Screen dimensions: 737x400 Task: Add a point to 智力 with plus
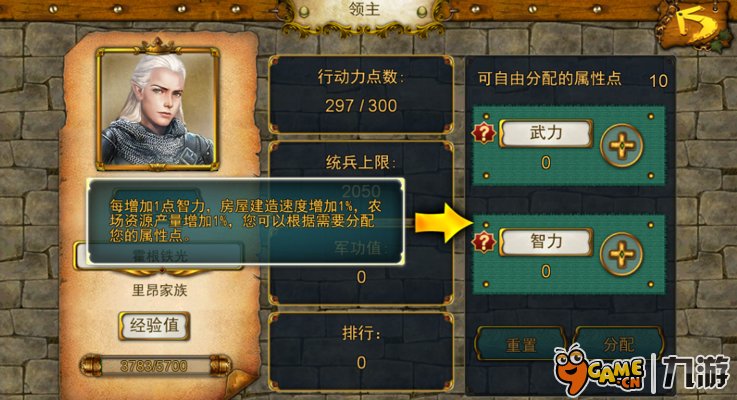[621, 254]
